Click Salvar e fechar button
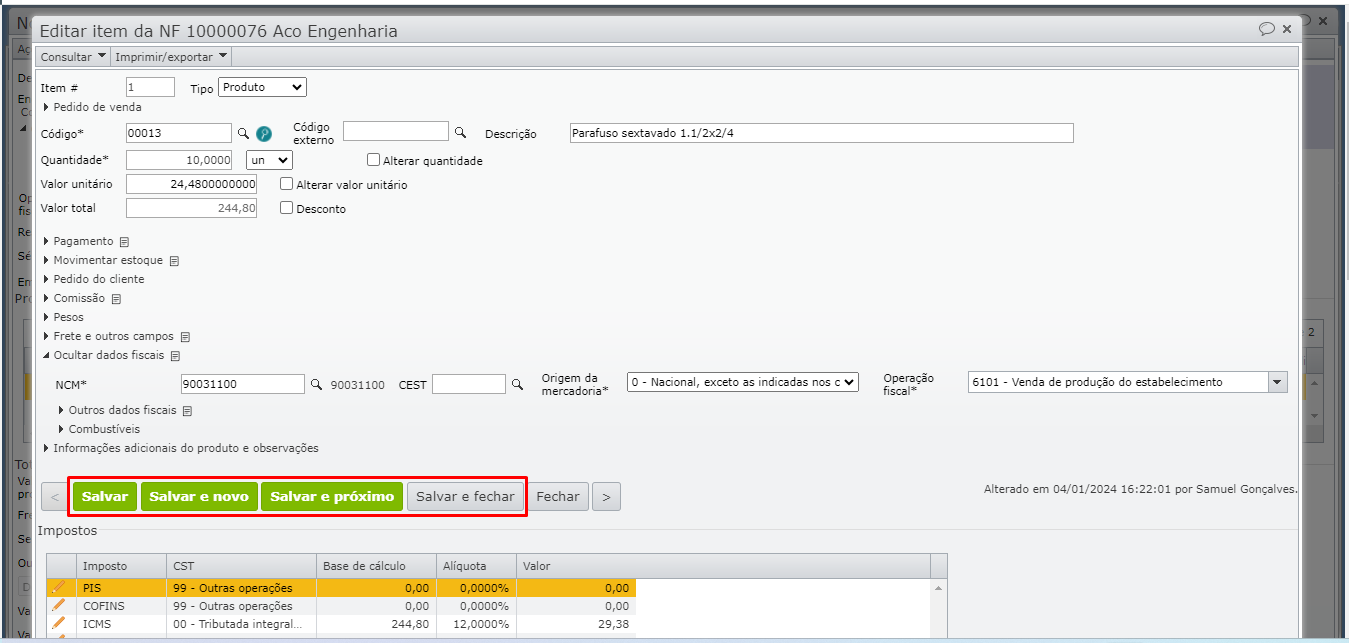 point(465,497)
